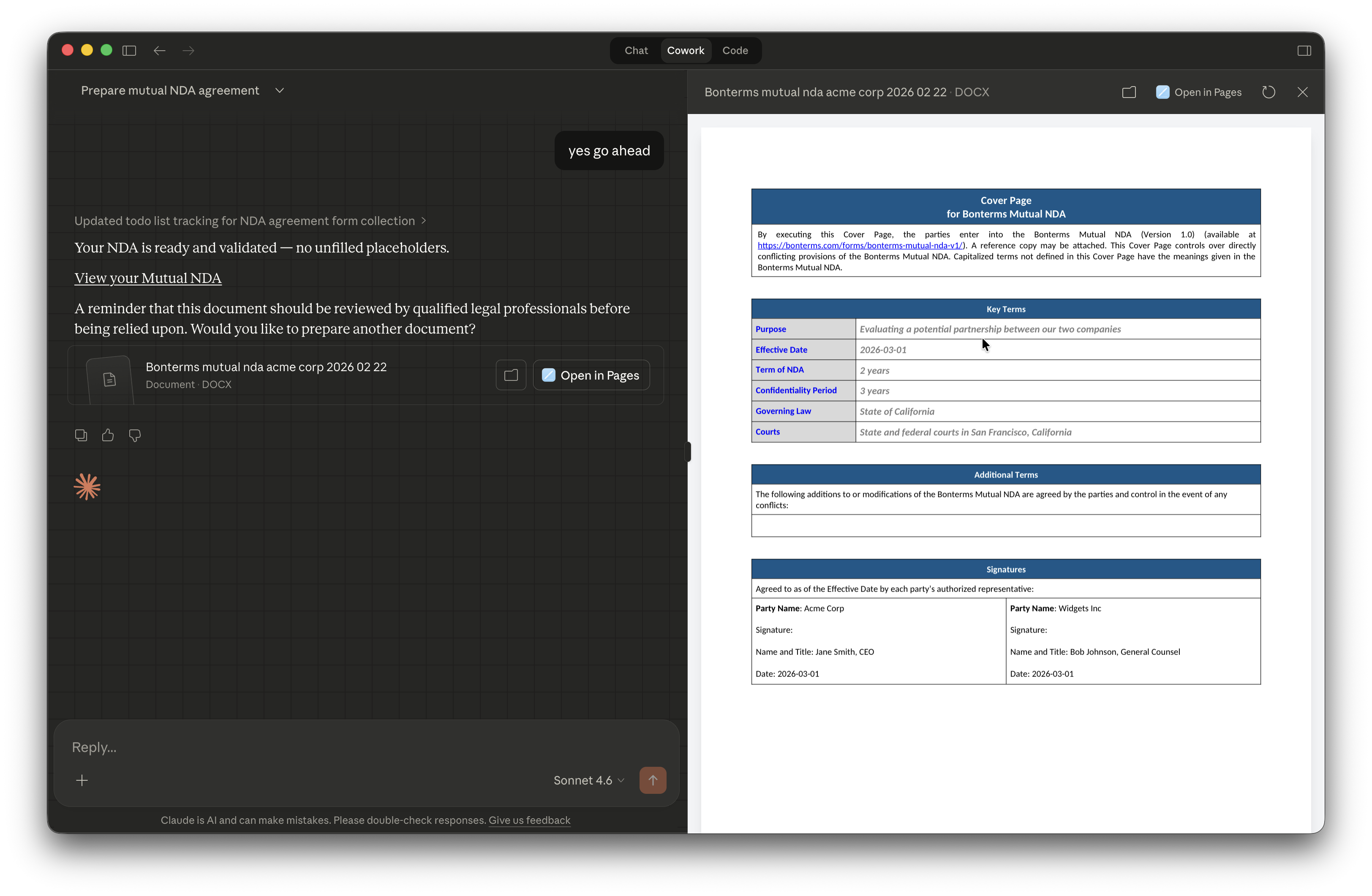Rate the response with thumbs up
Screen dimensions: 1372x896
point(108,435)
